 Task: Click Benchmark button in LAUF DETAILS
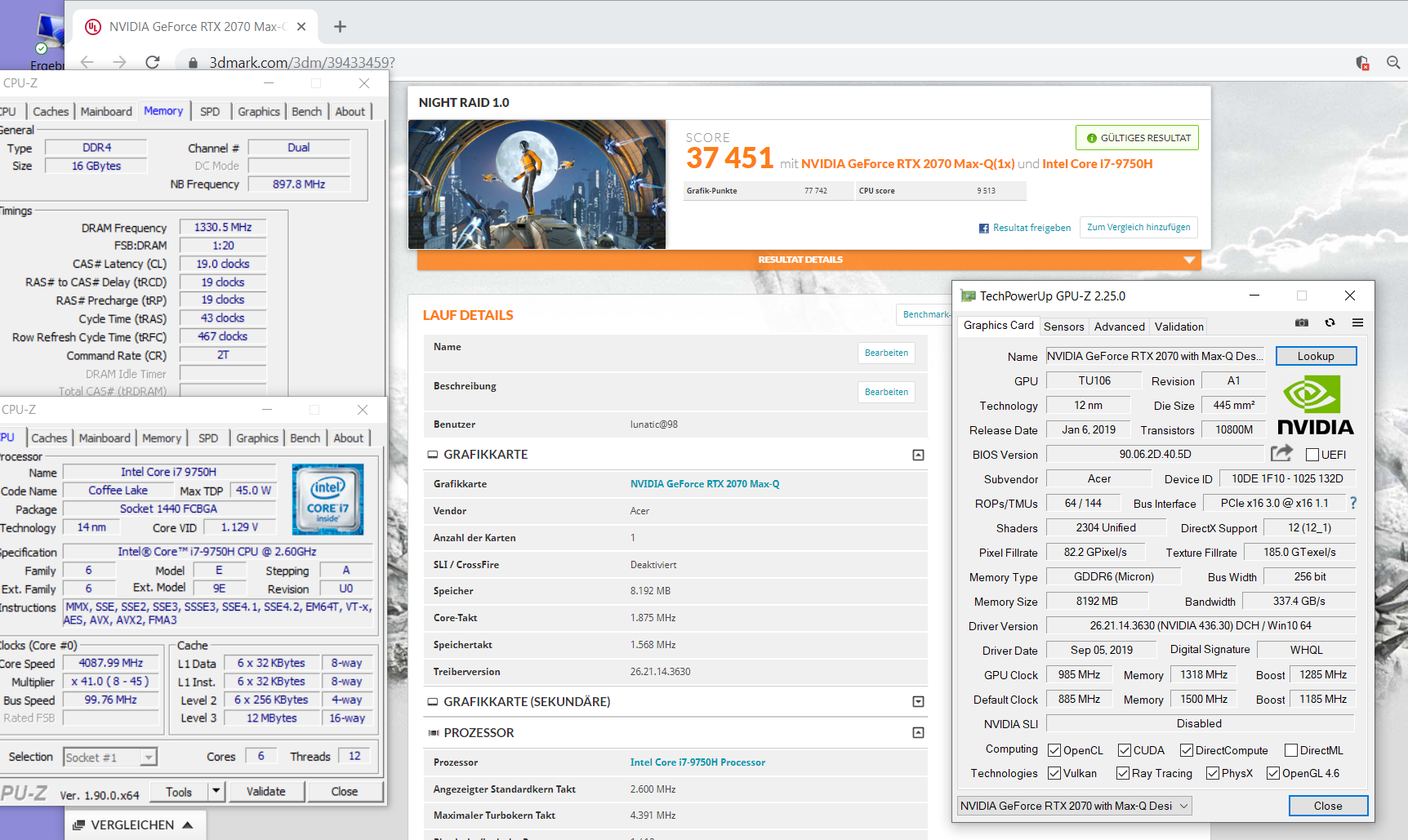coord(925,314)
